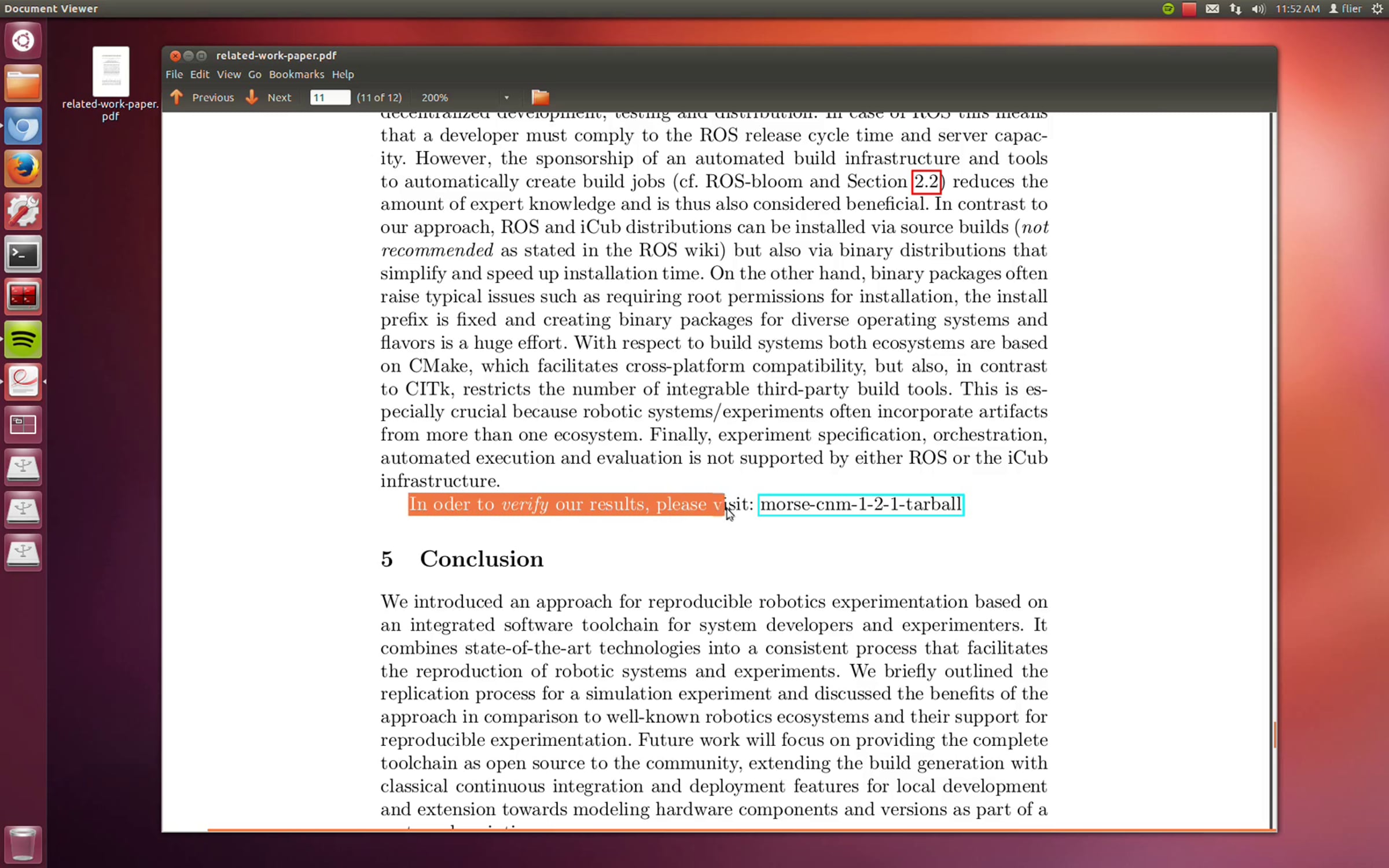Screen dimensions: 1389x868
Task: Follow the Section 2.2 reference link
Action: [x=926, y=182]
